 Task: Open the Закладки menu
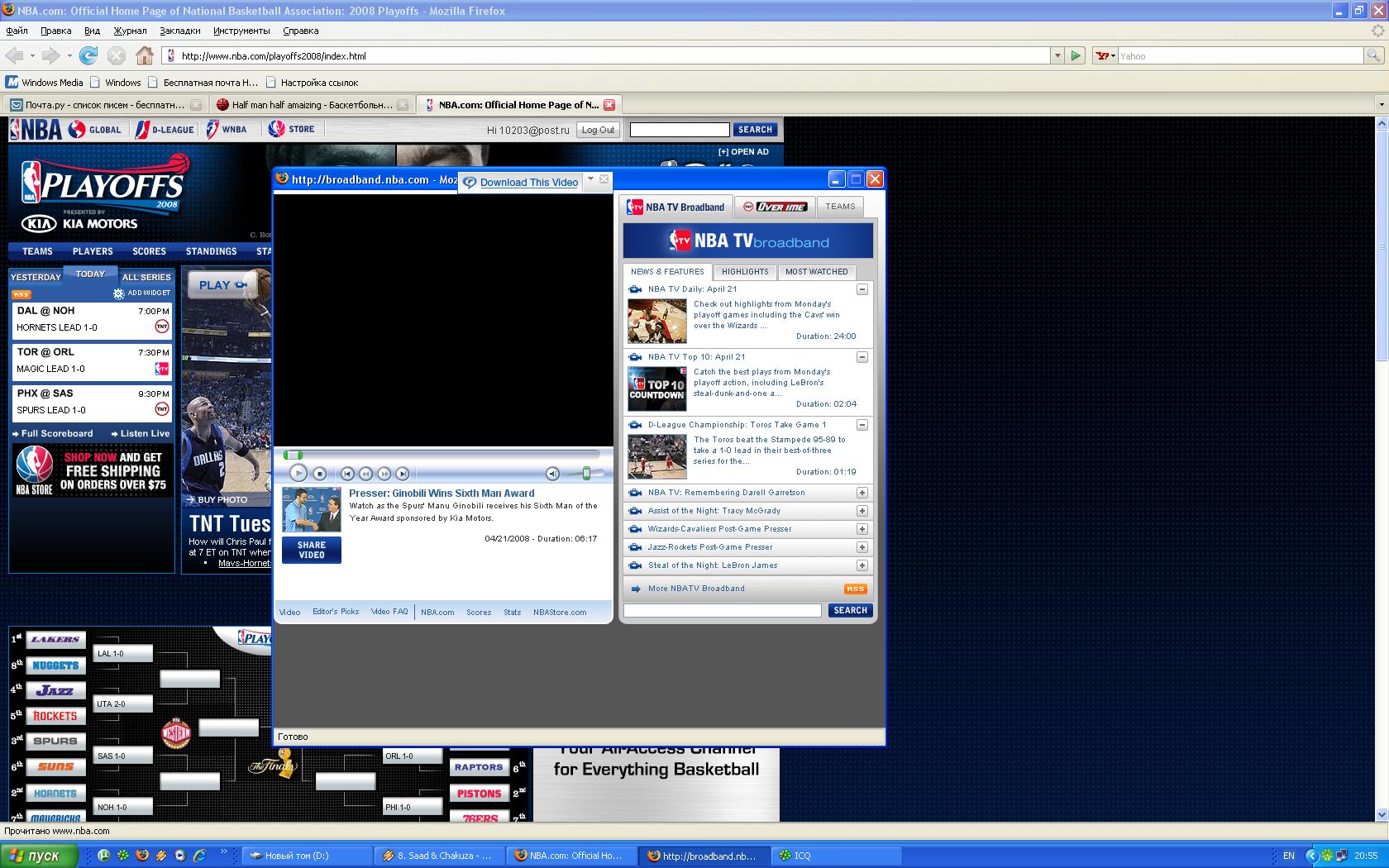(x=180, y=31)
